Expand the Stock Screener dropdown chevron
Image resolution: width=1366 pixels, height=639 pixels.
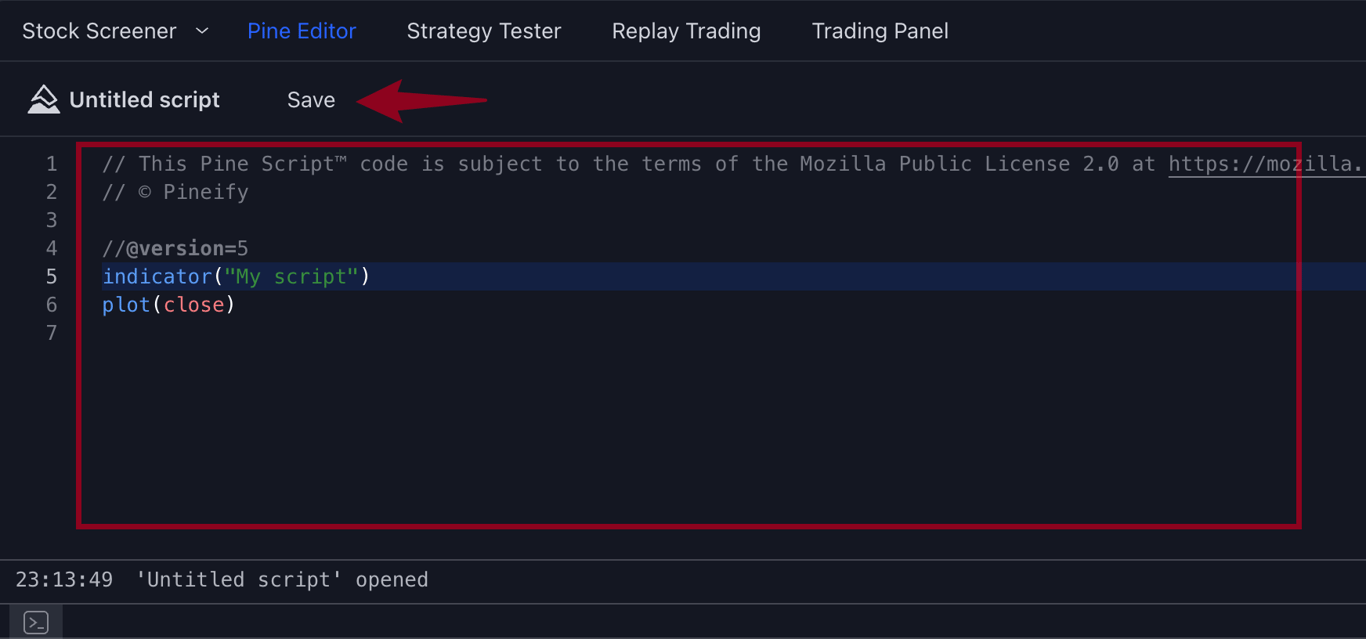tap(202, 31)
